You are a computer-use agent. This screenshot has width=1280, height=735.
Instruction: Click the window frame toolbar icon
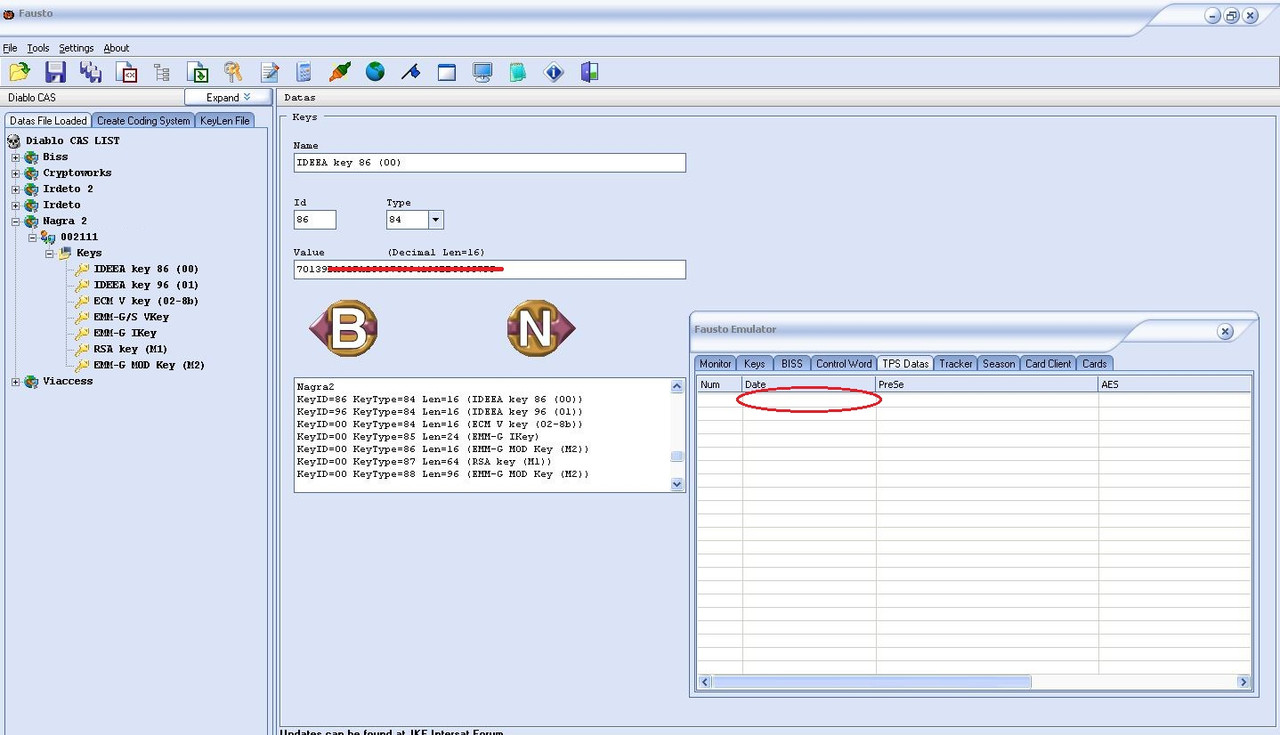(x=447, y=72)
